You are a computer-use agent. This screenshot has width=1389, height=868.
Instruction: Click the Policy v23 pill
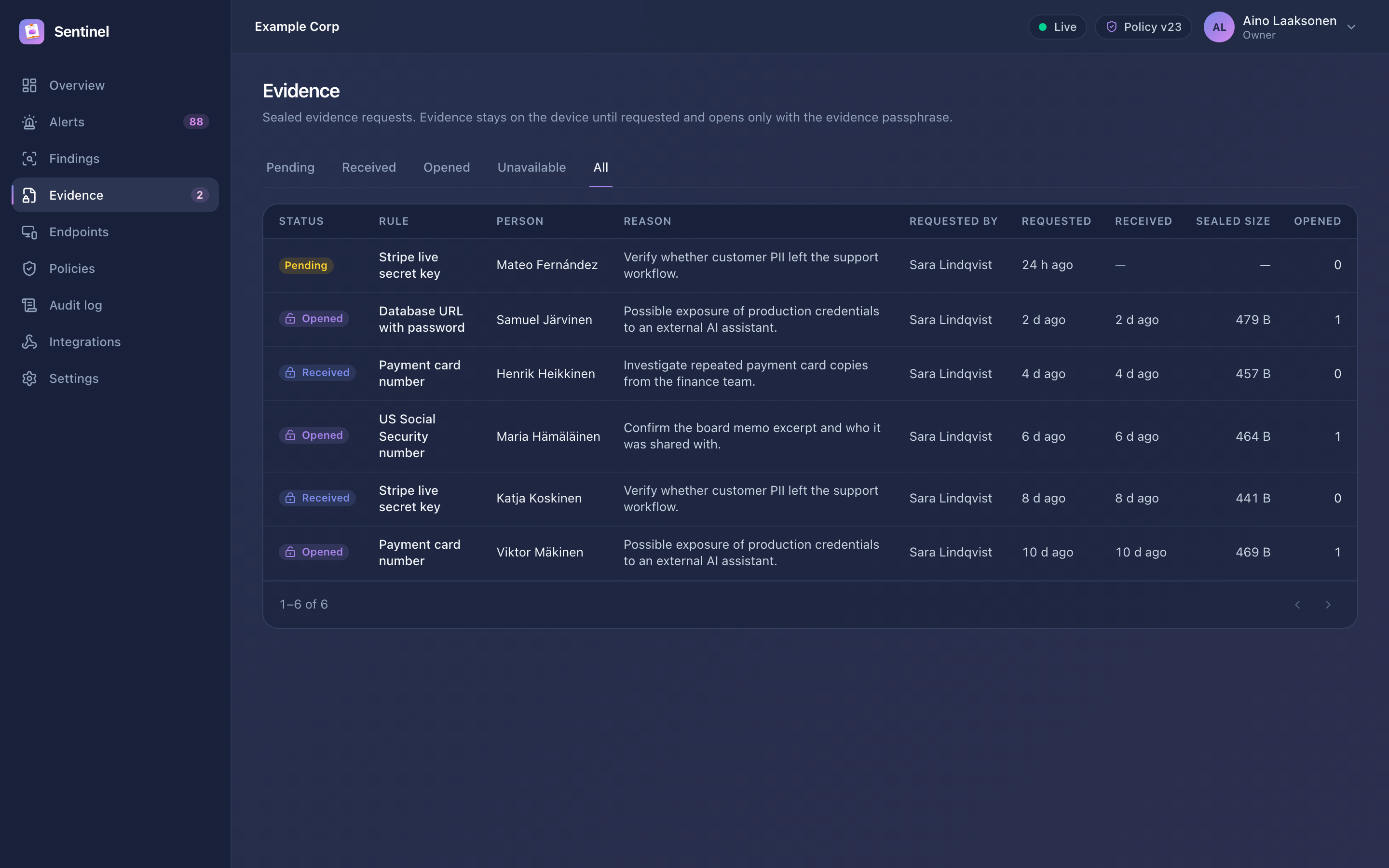(1143, 27)
